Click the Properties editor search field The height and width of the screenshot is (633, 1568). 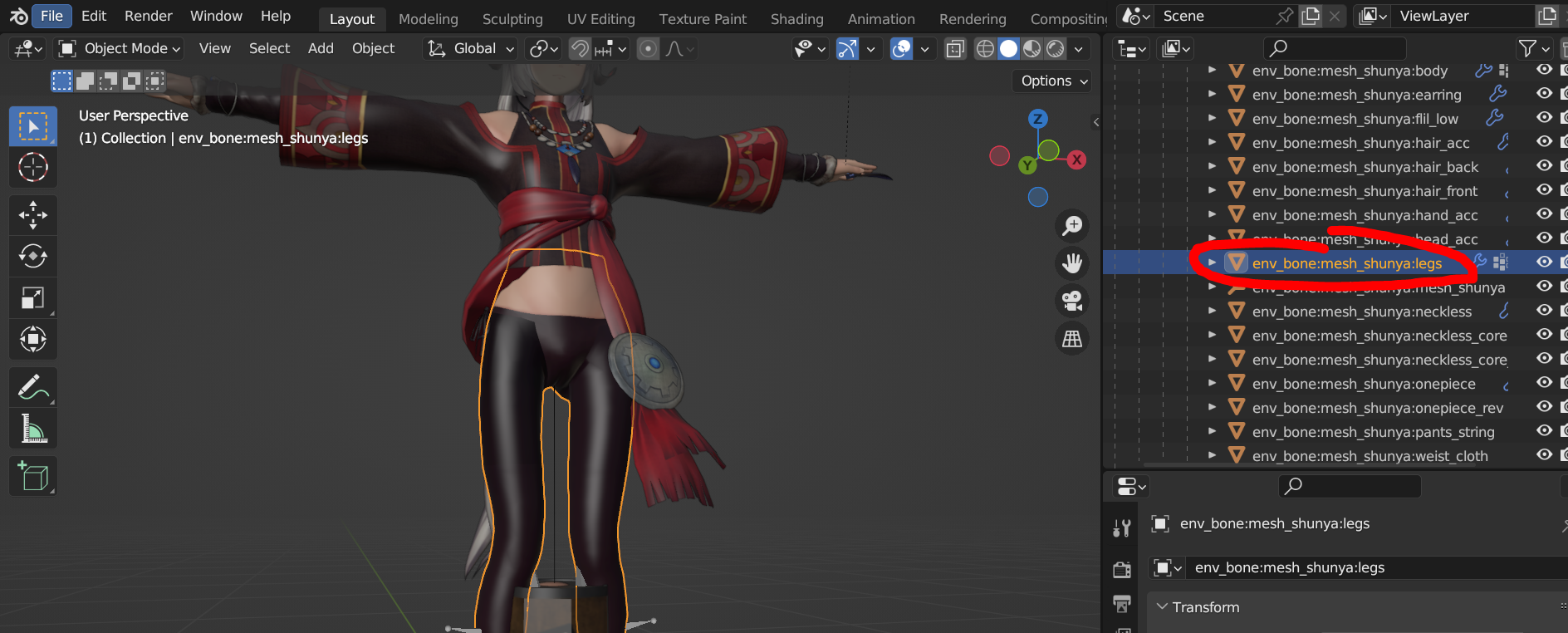point(1349,486)
